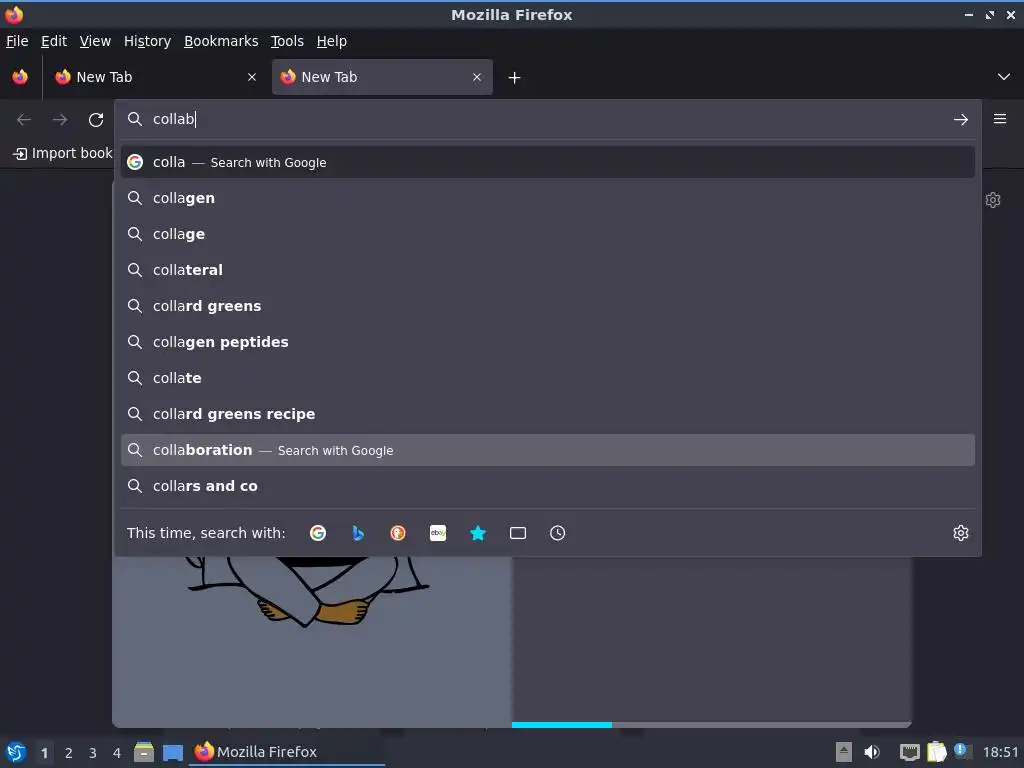Click the clock showing 18:51

[x=1000, y=752]
